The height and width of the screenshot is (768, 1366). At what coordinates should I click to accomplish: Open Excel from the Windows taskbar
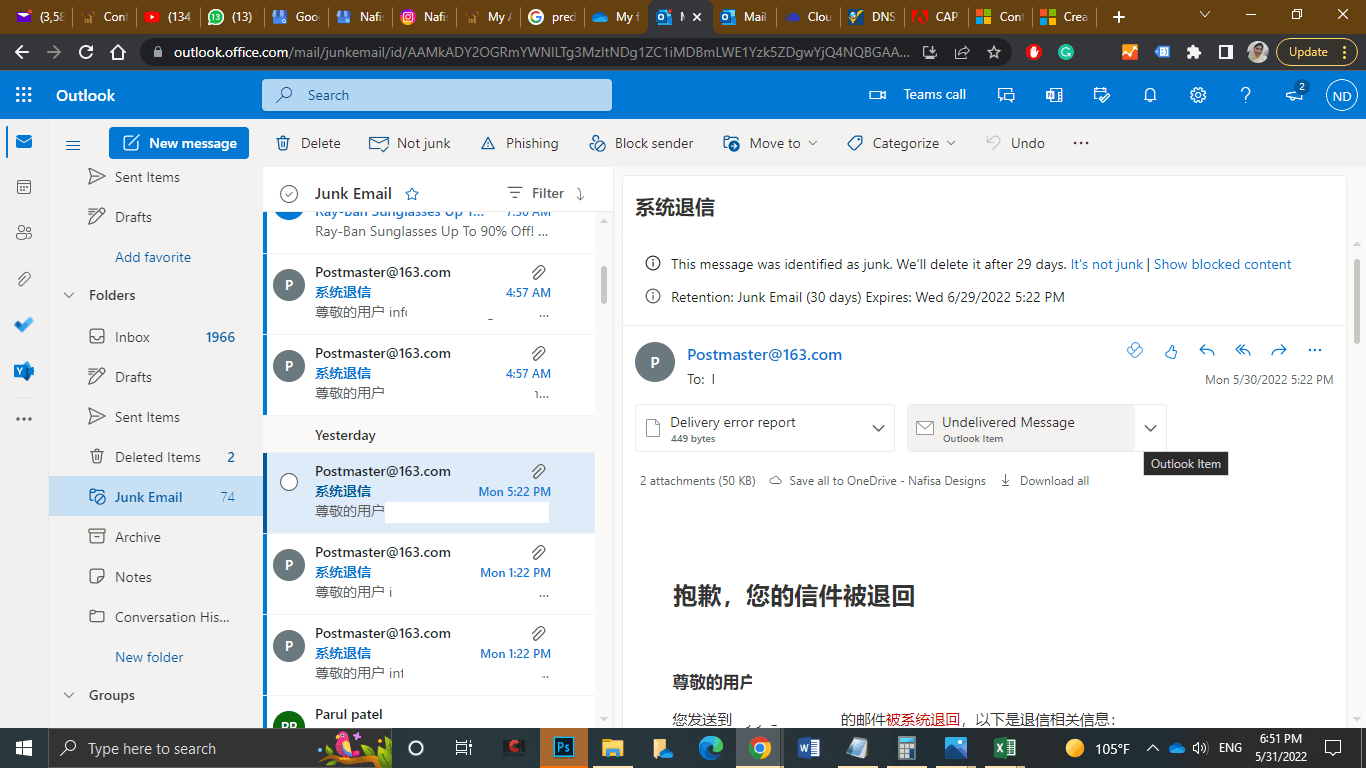point(1004,748)
